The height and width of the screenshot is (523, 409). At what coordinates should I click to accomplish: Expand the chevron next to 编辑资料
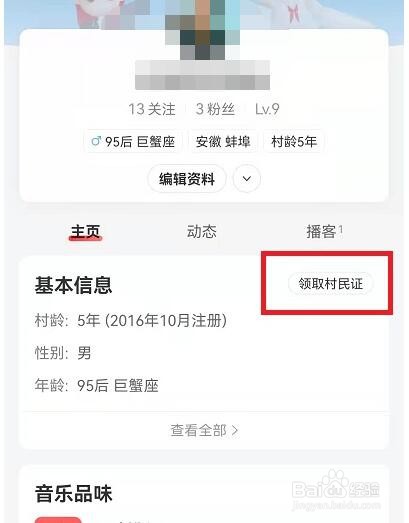(x=247, y=179)
